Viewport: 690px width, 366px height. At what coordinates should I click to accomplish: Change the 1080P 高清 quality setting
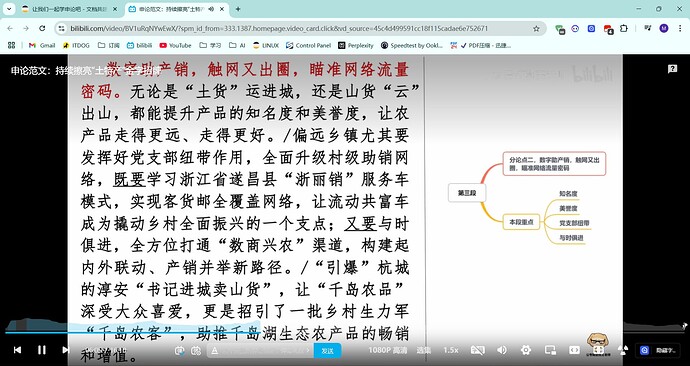[x=388, y=350]
